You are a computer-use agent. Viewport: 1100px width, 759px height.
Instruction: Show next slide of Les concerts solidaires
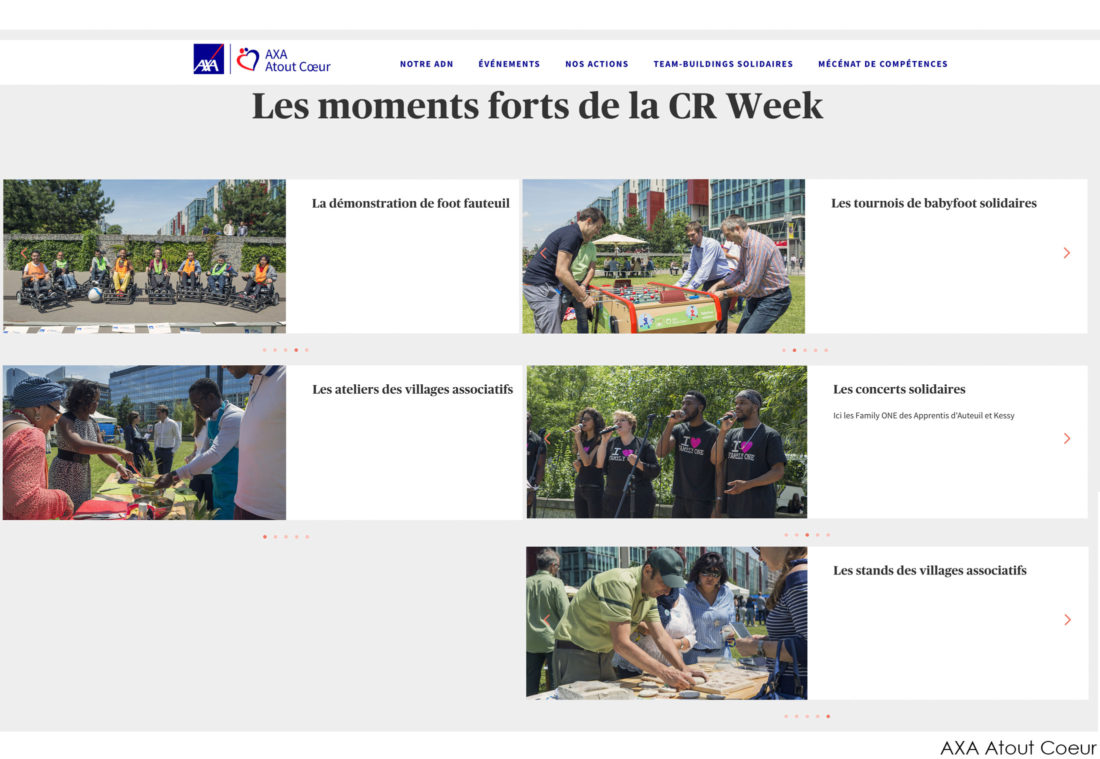pyautogui.click(x=1066, y=438)
